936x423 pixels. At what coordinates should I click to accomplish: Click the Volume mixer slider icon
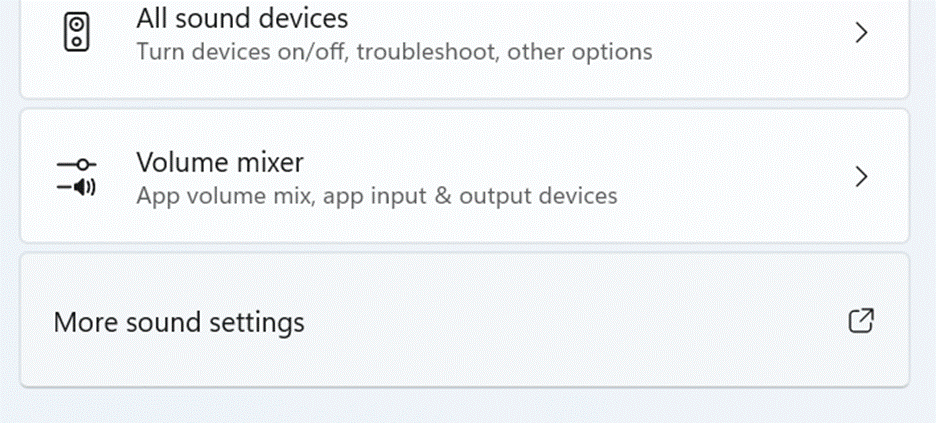[x=76, y=176]
